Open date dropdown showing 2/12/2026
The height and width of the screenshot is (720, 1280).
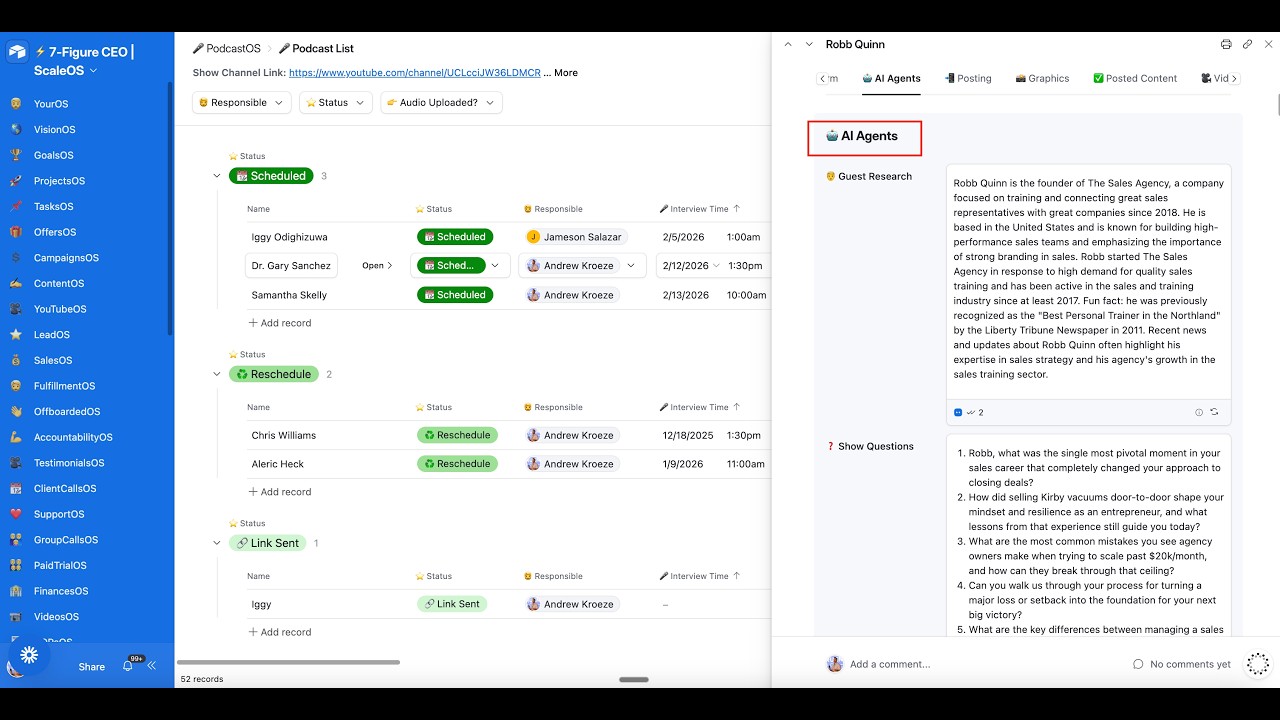click(717, 266)
